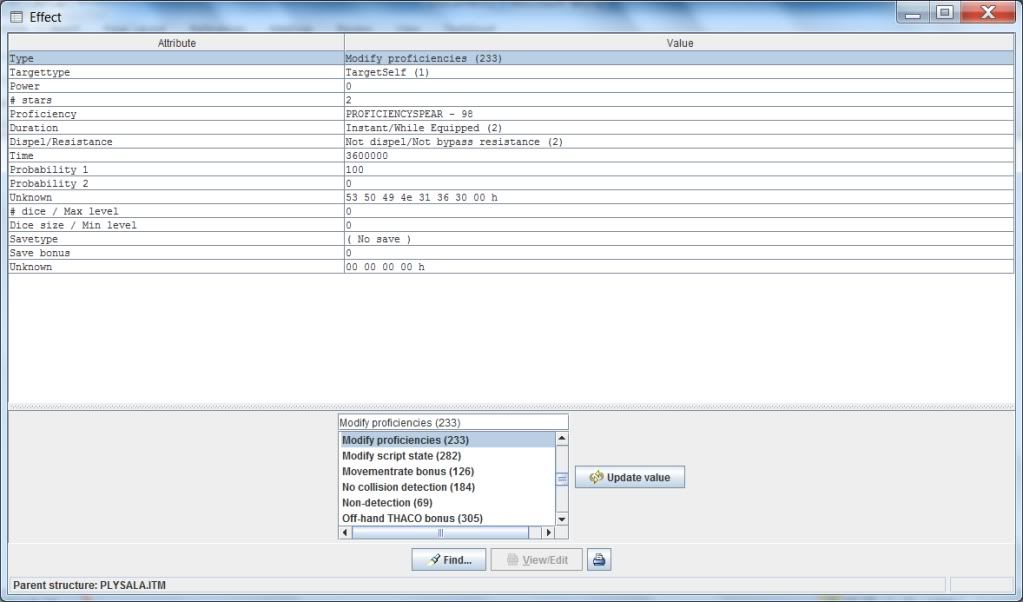Choose Movementrate bonus (126) from the list
Screen dimensions: 1023x602
coord(407,471)
